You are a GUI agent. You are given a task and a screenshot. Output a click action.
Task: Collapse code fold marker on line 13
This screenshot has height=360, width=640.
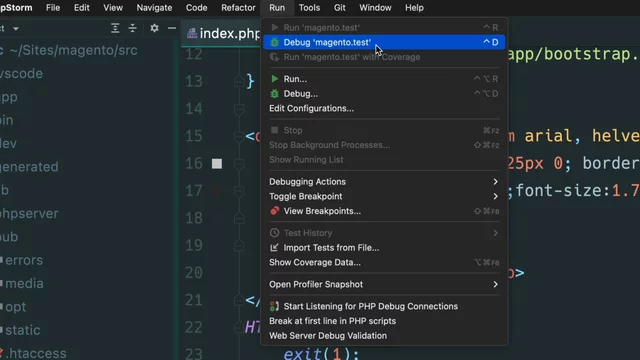239,82
